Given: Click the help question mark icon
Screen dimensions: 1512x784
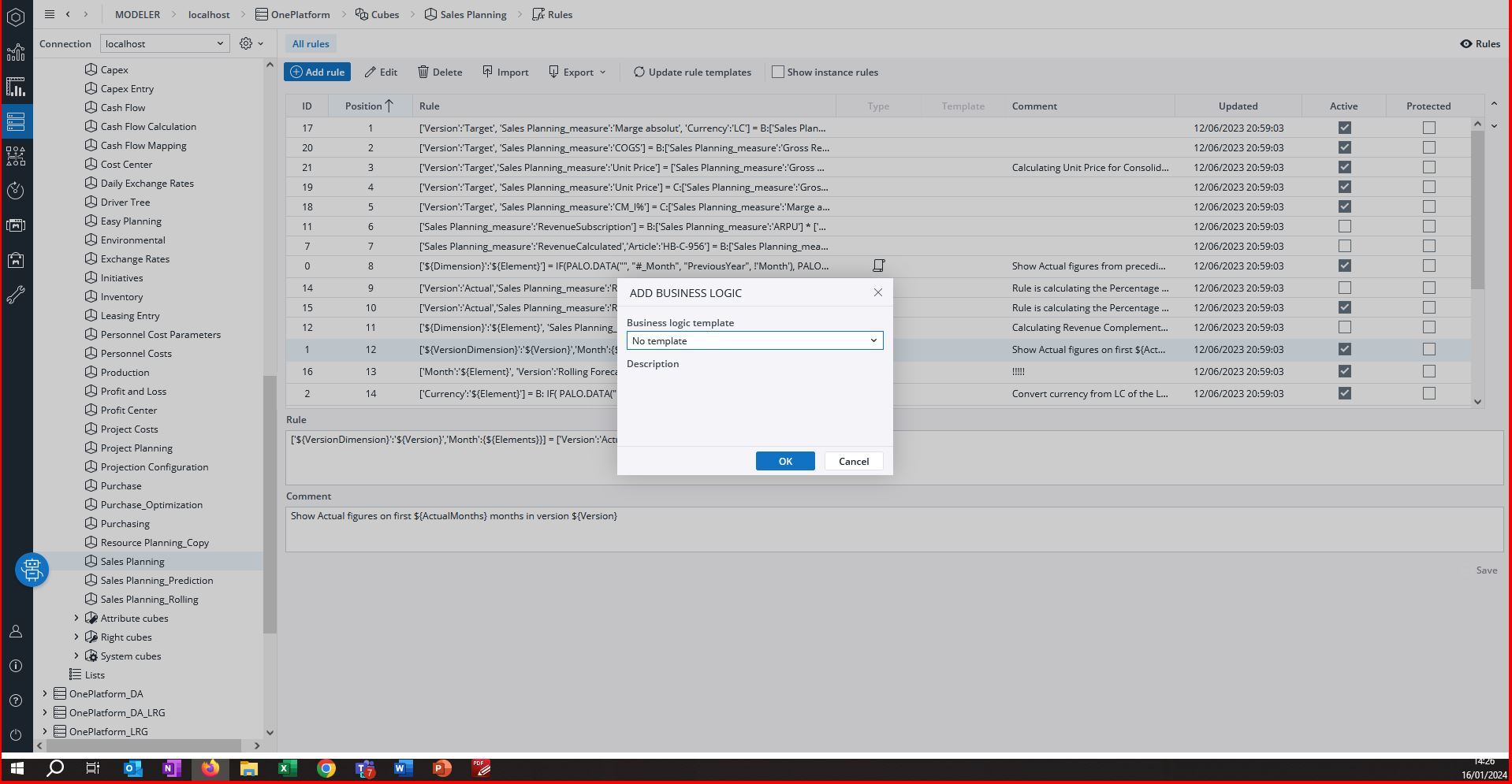Looking at the screenshot, I should pyautogui.click(x=16, y=700).
